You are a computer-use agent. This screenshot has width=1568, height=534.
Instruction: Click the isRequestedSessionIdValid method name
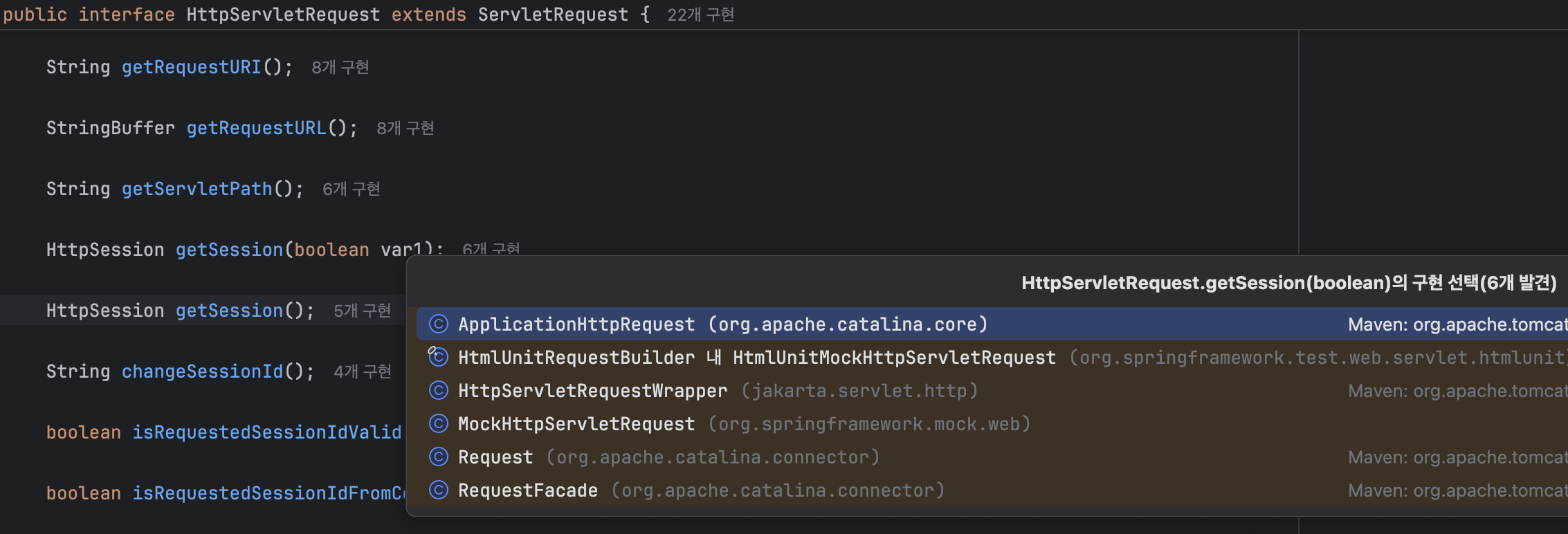(267, 432)
